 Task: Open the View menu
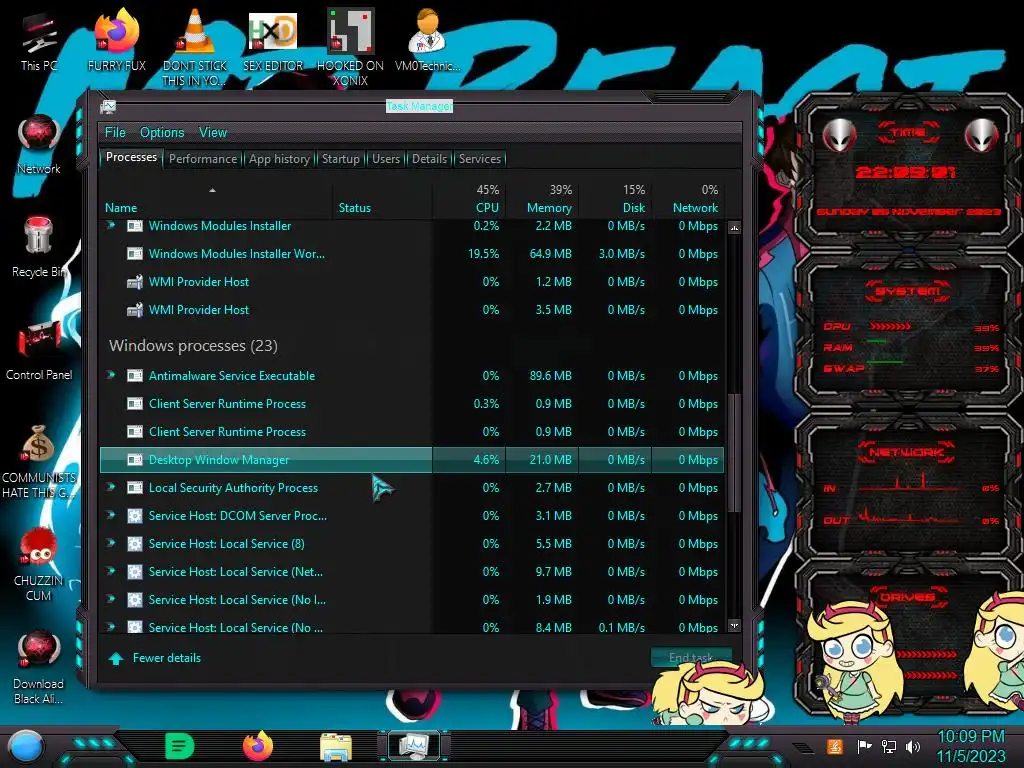(x=213, y=133)
